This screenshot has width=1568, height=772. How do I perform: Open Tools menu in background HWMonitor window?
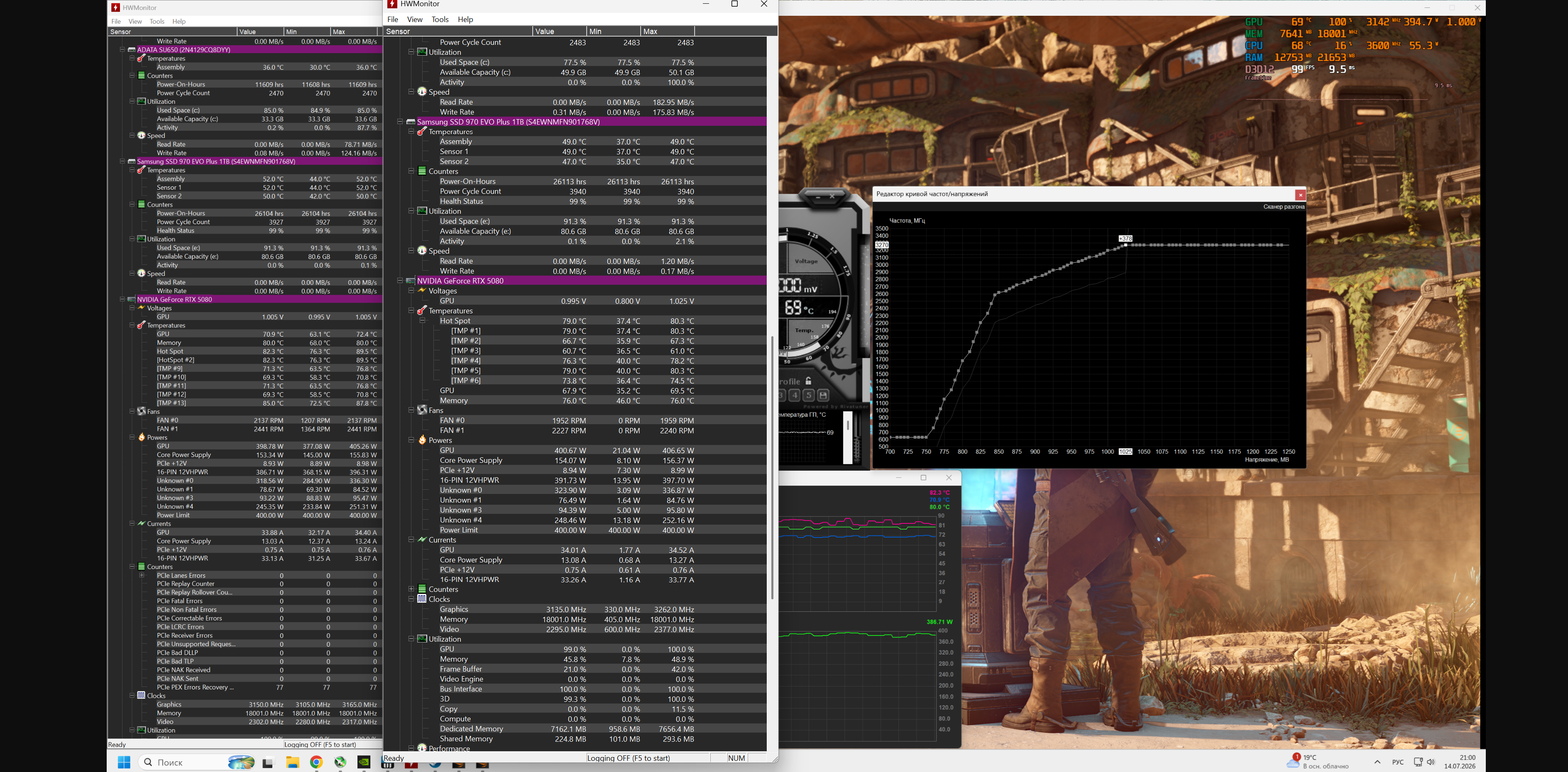coord(157,21)
